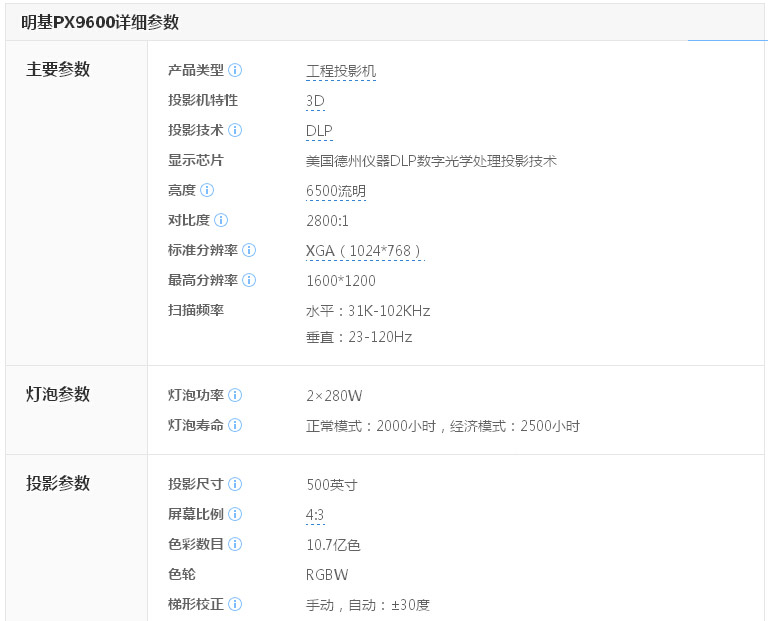This screenshot has width=770, height=621.
Task: Open the 工程投影机 link
Action: point(341,71)
